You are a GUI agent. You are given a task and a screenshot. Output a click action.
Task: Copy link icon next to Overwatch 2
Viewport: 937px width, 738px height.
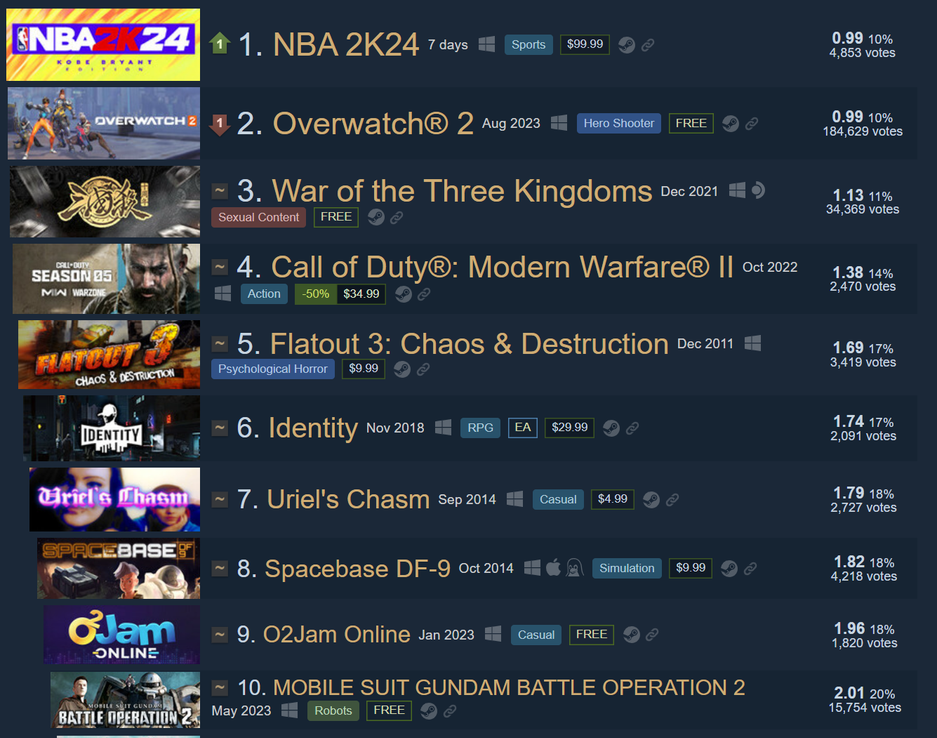(x=752, y=124)
